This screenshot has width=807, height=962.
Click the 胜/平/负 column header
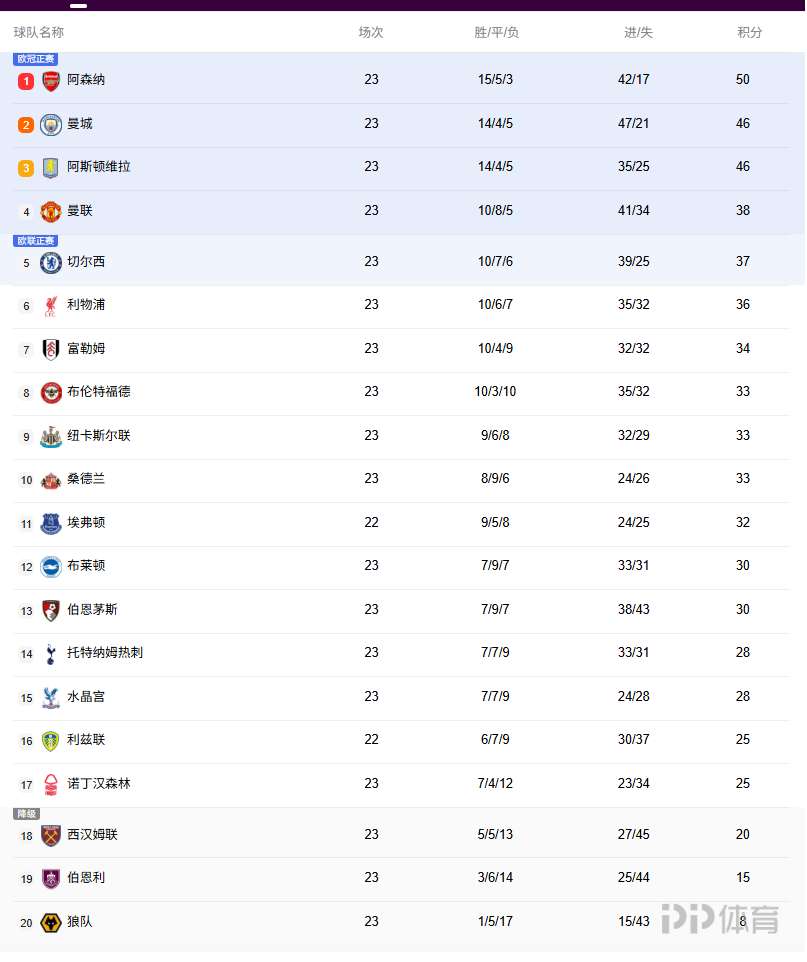pyautogui.click(x=496, y=33)
